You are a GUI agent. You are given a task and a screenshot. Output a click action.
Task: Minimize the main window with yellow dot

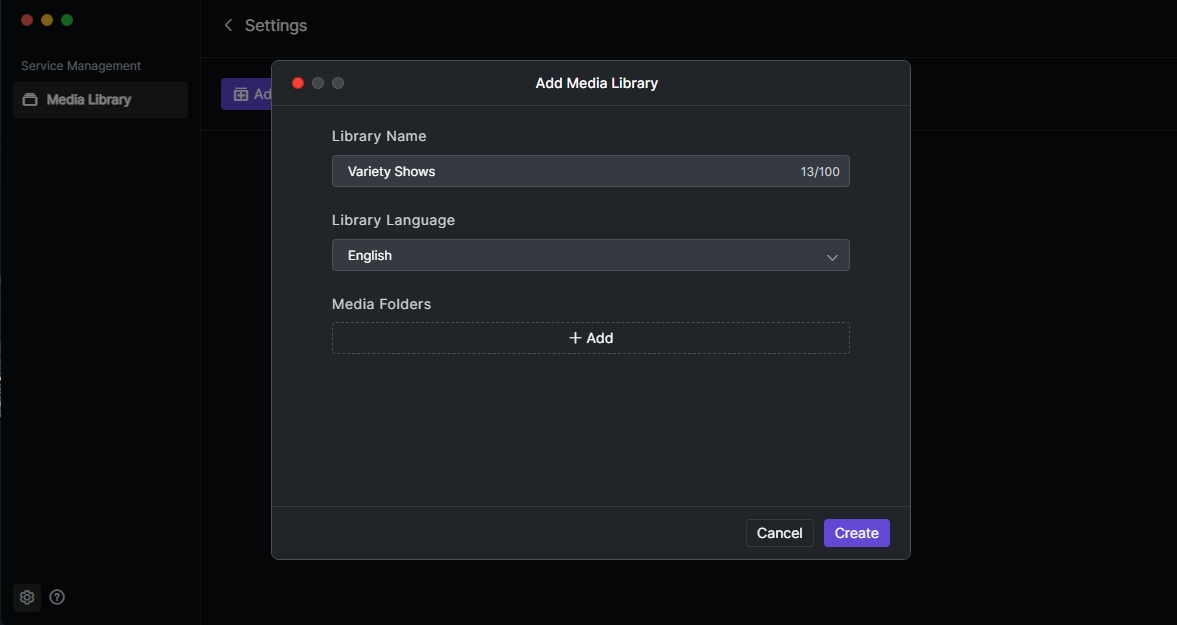coord(47,20)
